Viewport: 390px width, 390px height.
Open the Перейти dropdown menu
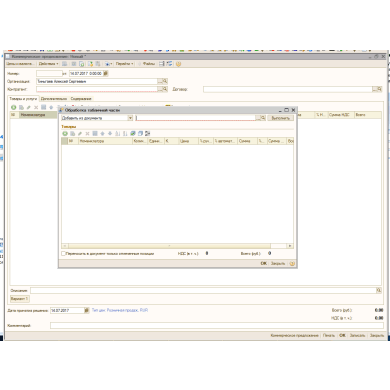[125, 64]
